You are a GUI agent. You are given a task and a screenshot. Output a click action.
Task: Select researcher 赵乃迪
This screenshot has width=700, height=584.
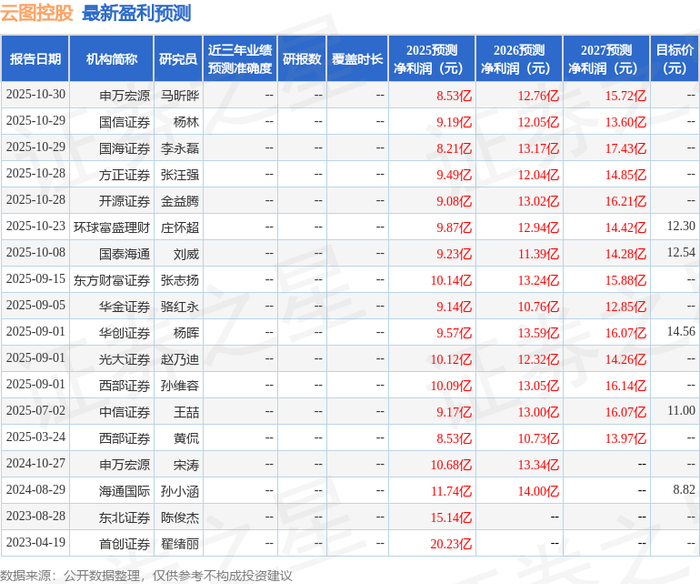pyautogui.click(x=179, y=359)
